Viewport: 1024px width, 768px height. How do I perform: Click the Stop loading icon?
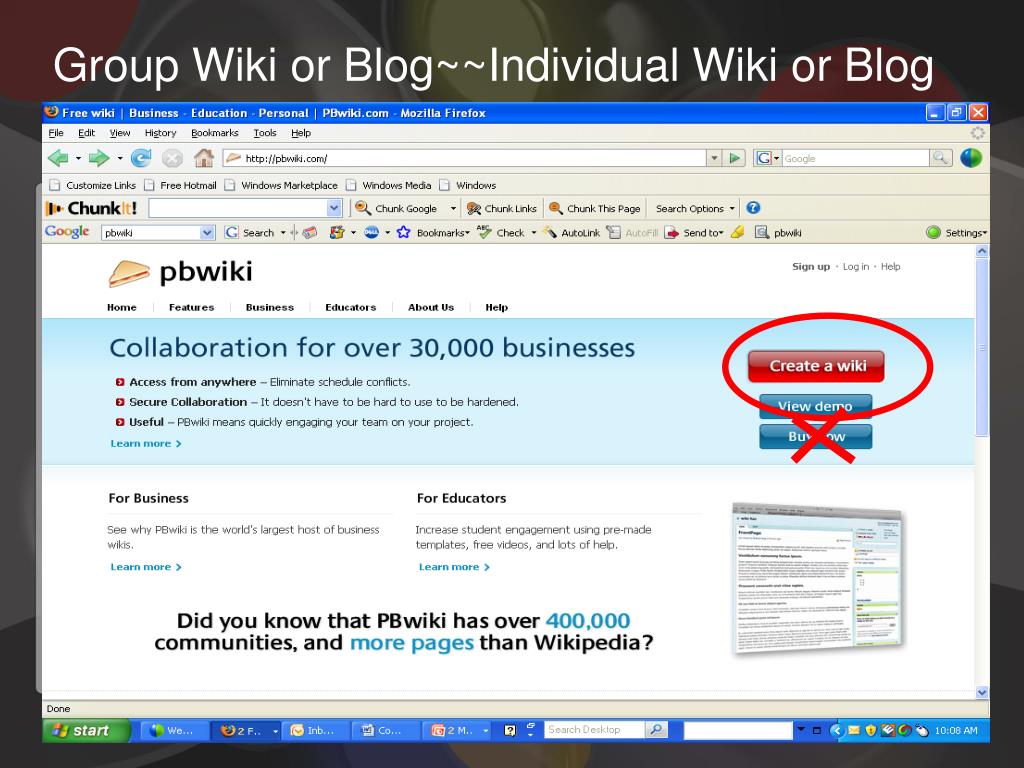click(x=172, y=158)
